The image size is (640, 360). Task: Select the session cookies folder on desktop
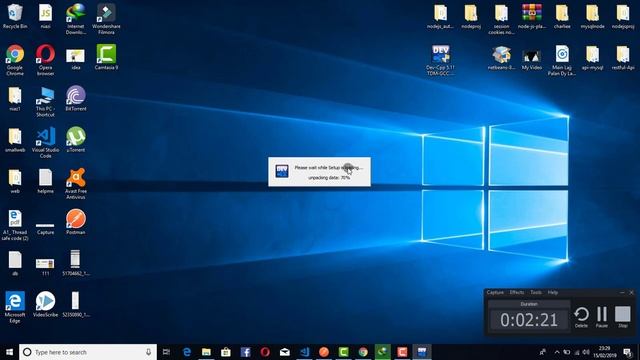[x=501, y=19]
